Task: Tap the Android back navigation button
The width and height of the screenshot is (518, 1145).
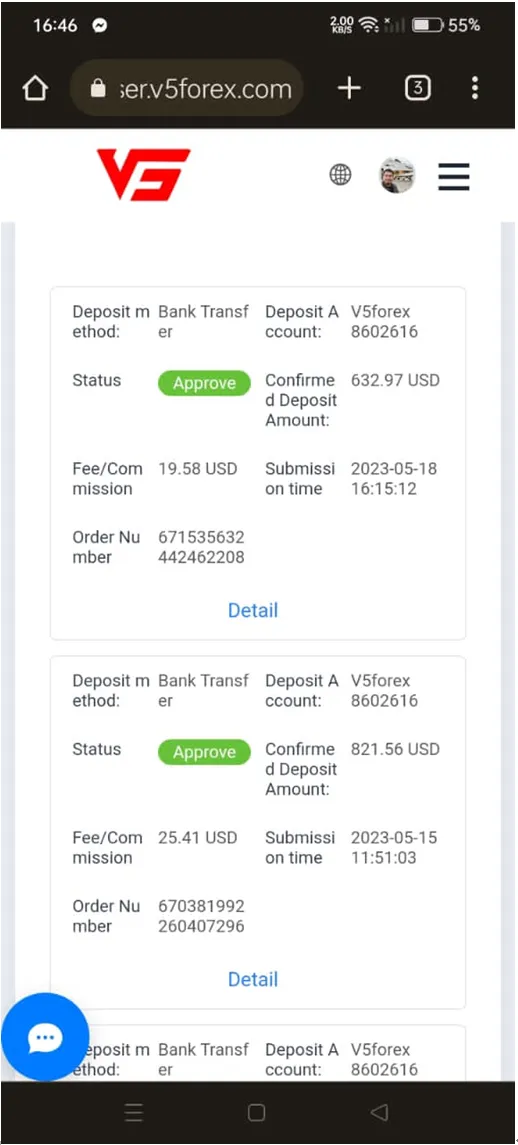Action: [378, 1112]
